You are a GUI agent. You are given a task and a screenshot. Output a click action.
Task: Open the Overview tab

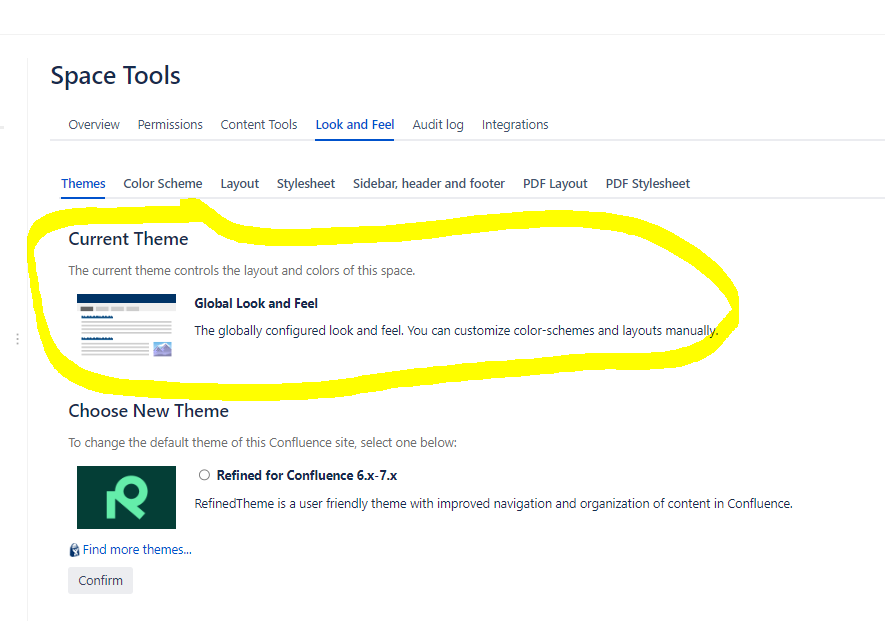(x=94, y=125)
